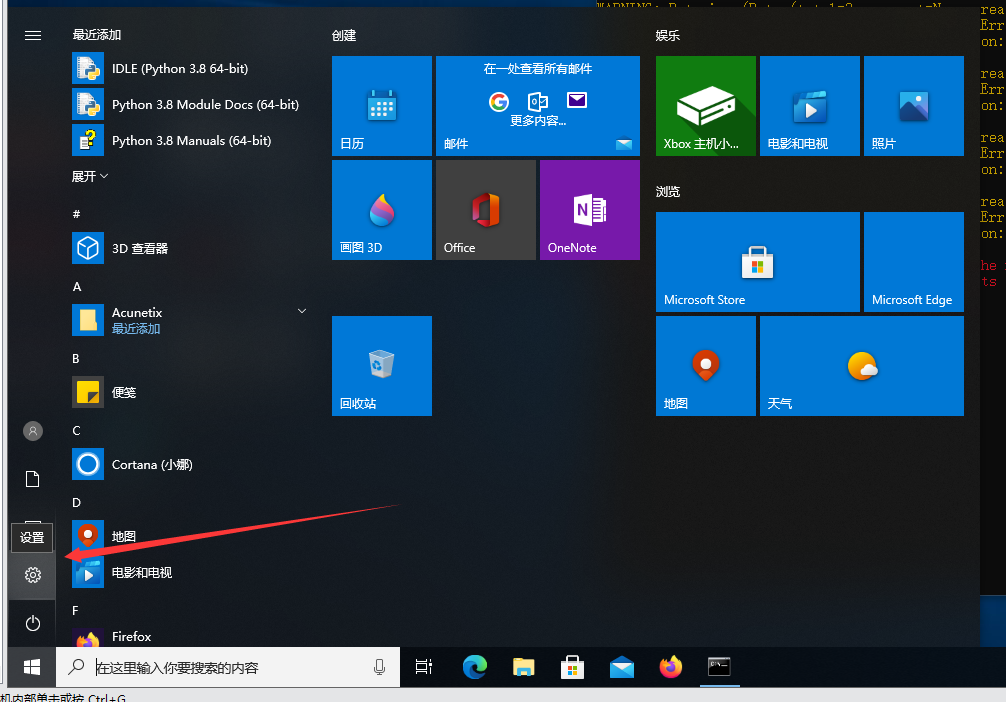Open the 回收站 tile
The height and width of the screenshot is (702, 1006).
click(381, 366)
